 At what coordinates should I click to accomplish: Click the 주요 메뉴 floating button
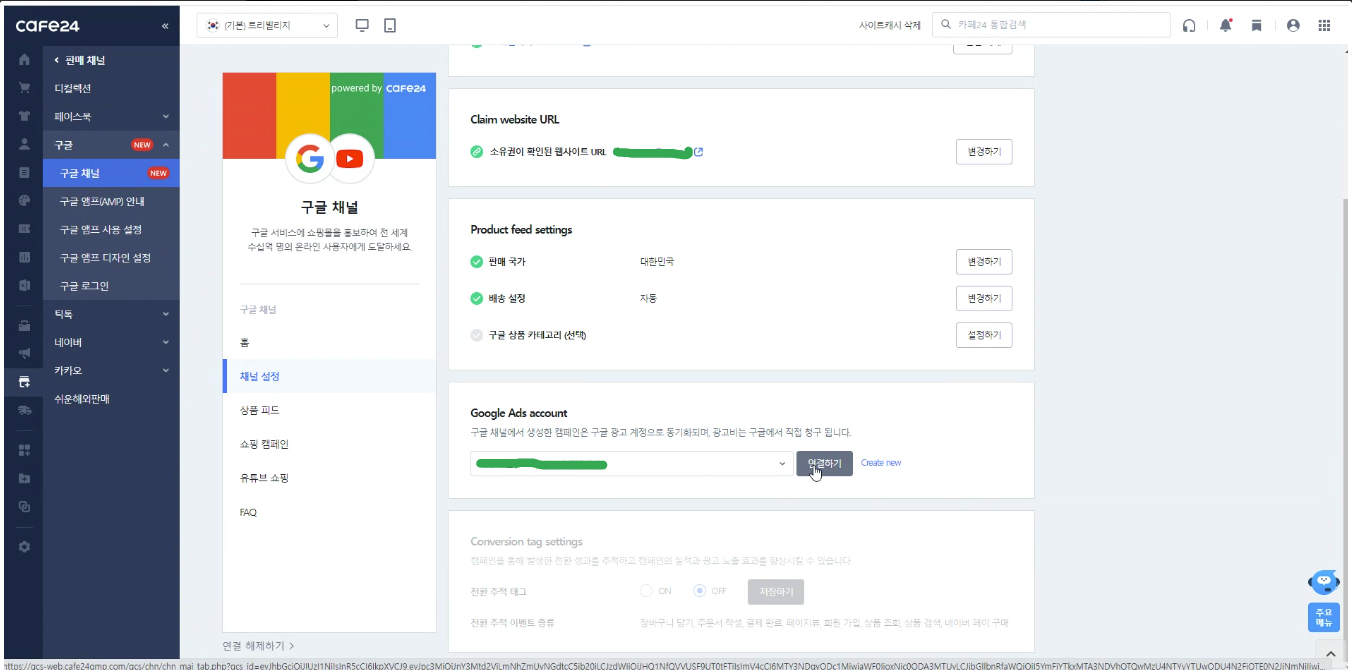(x=1324, y=617)
